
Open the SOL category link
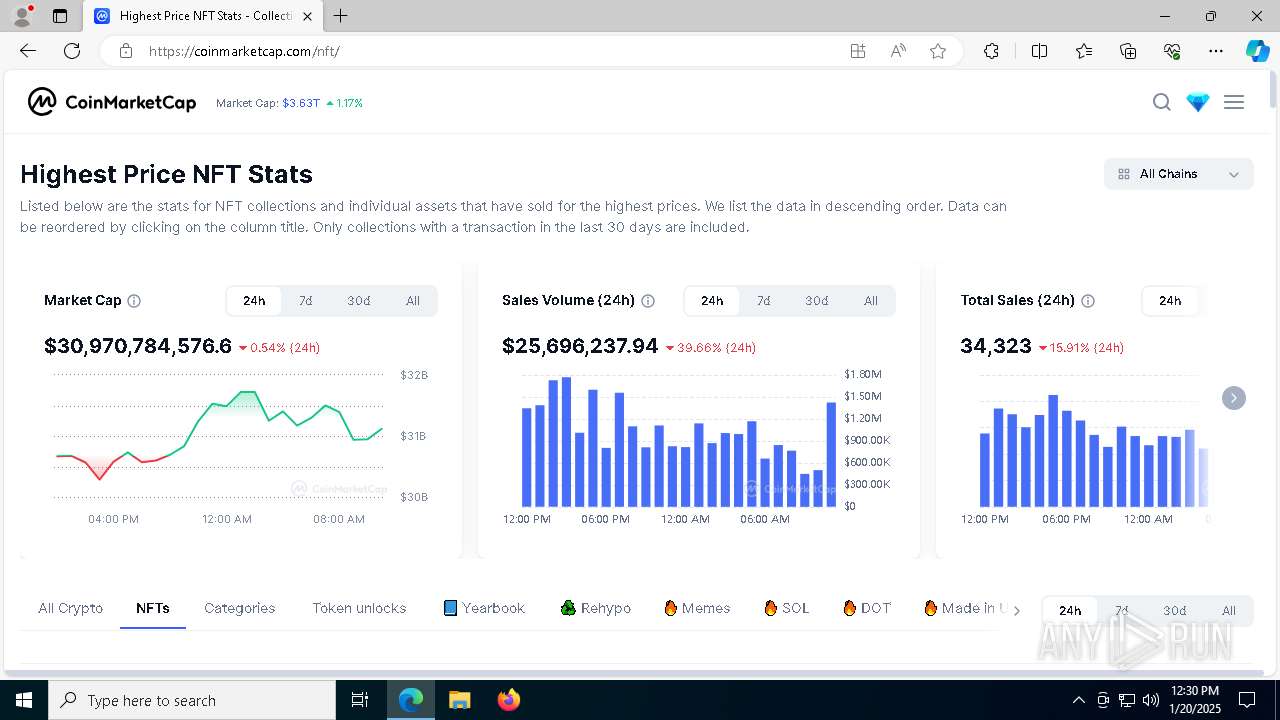[x=786, y=608]
